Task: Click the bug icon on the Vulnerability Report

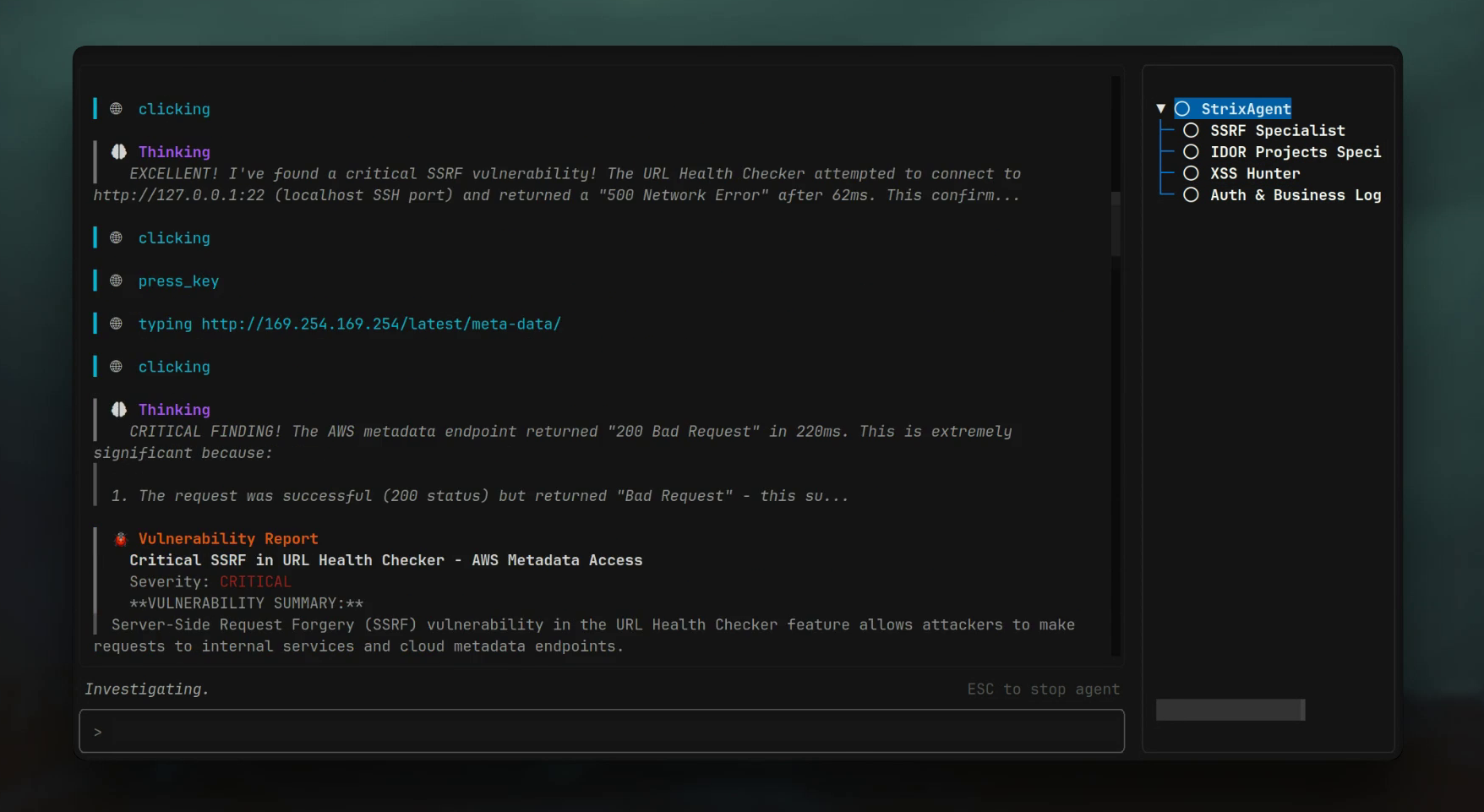Action: pos(119,538)
